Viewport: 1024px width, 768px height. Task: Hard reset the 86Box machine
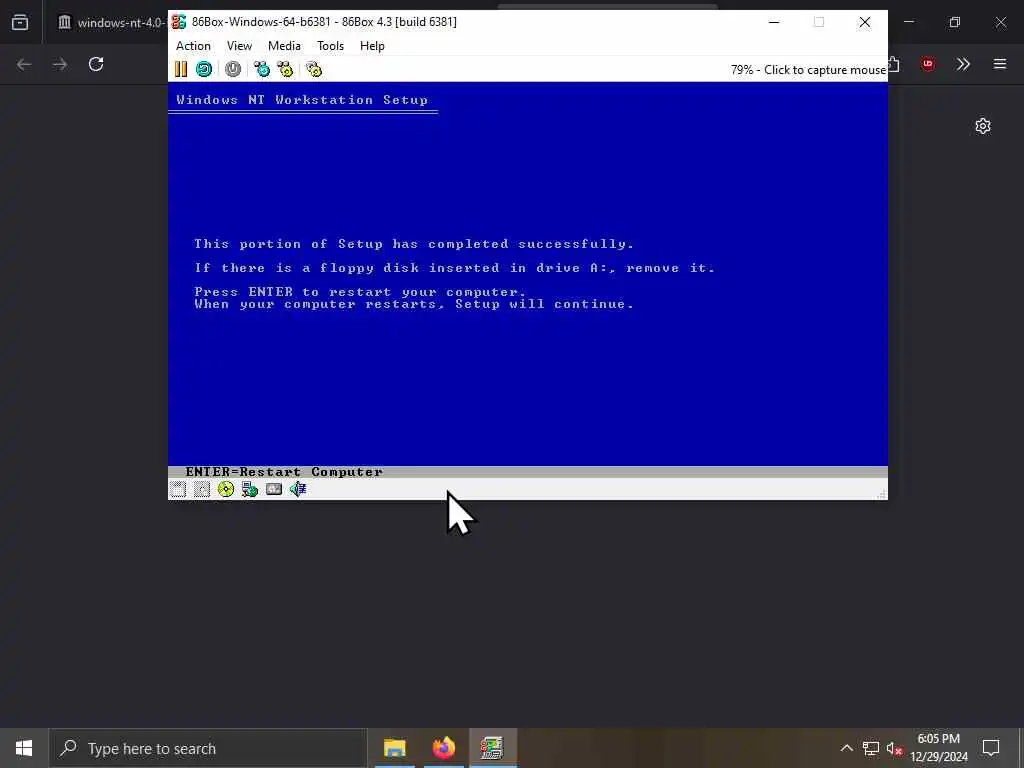204,69
